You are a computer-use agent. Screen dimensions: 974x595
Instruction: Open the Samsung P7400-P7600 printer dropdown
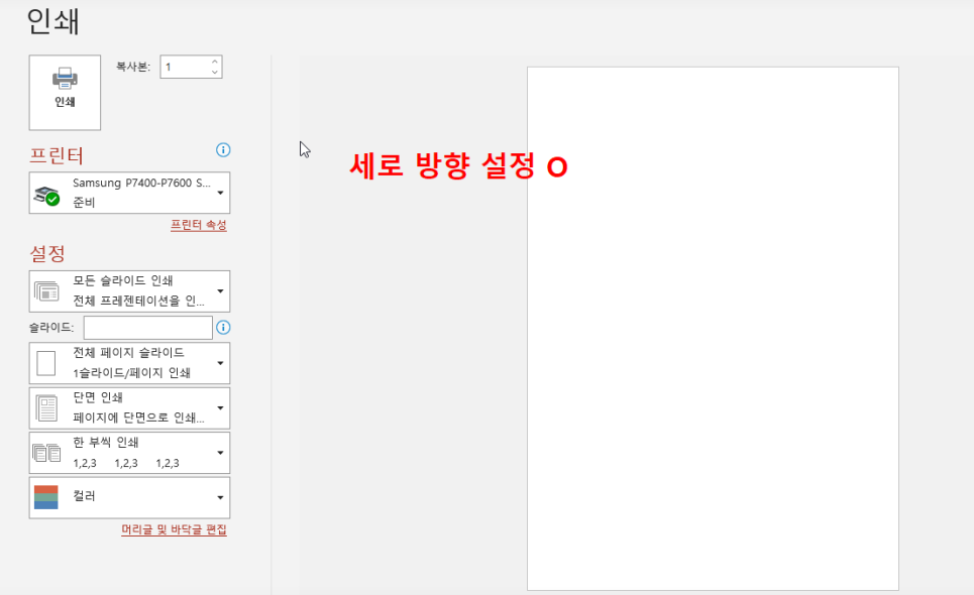click(x=219, y=192)
